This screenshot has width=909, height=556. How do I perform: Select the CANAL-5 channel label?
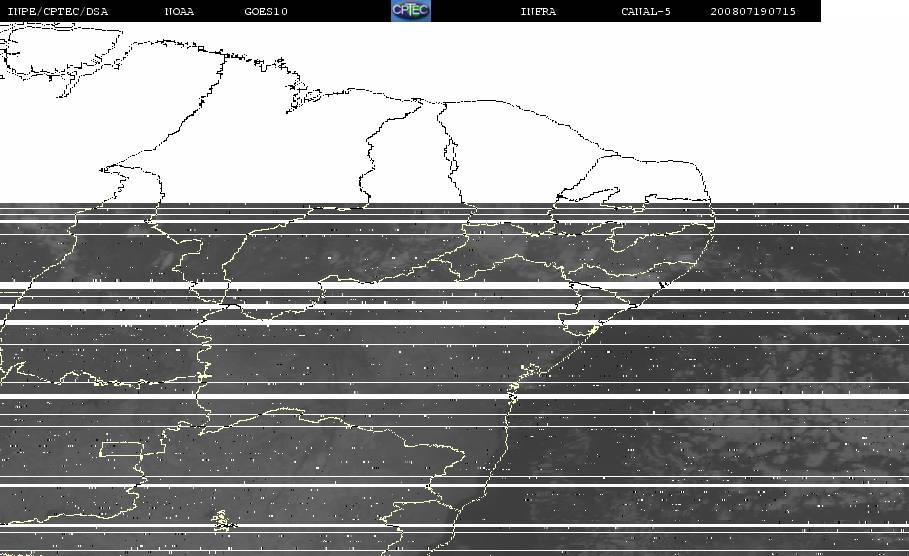646,11
